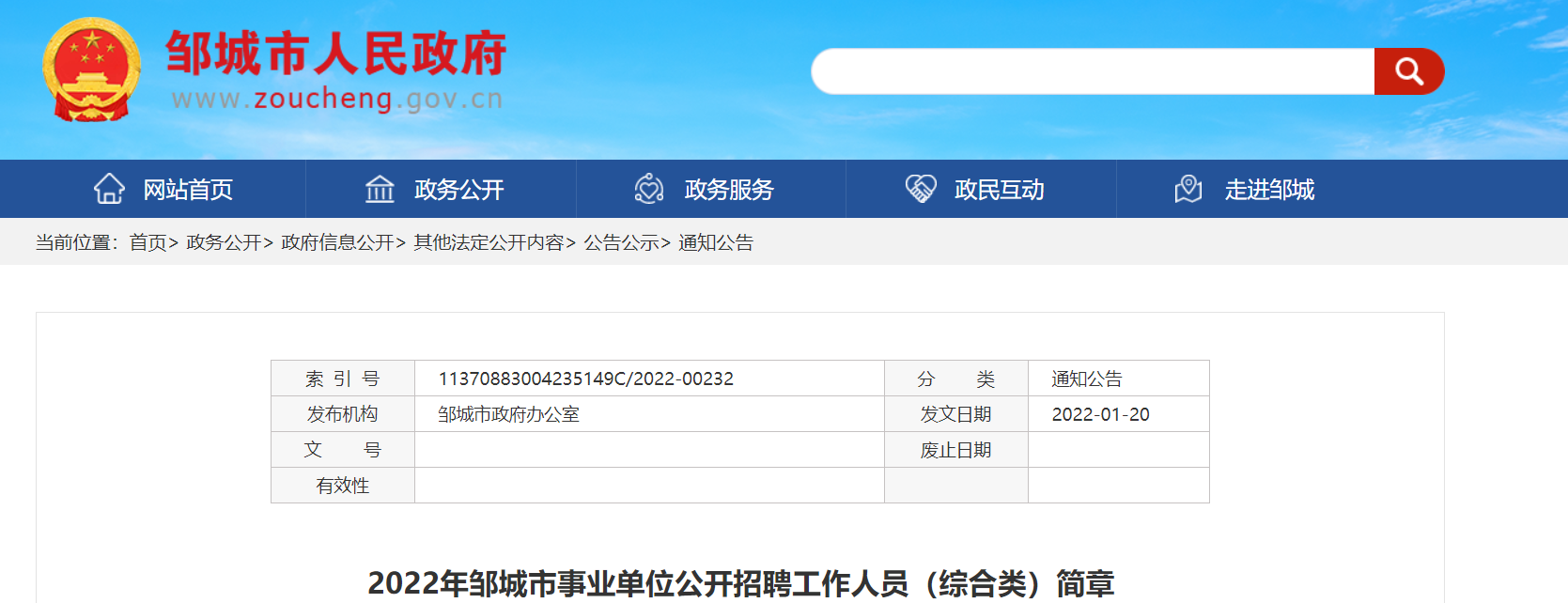Viewport: 1568px width, 603px height.
Task: Click the 发文日期 label cell
Action: (956, 414)
